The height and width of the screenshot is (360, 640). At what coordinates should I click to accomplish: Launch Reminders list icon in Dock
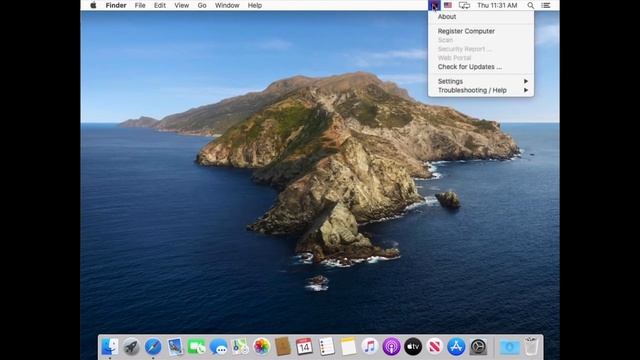327,347
